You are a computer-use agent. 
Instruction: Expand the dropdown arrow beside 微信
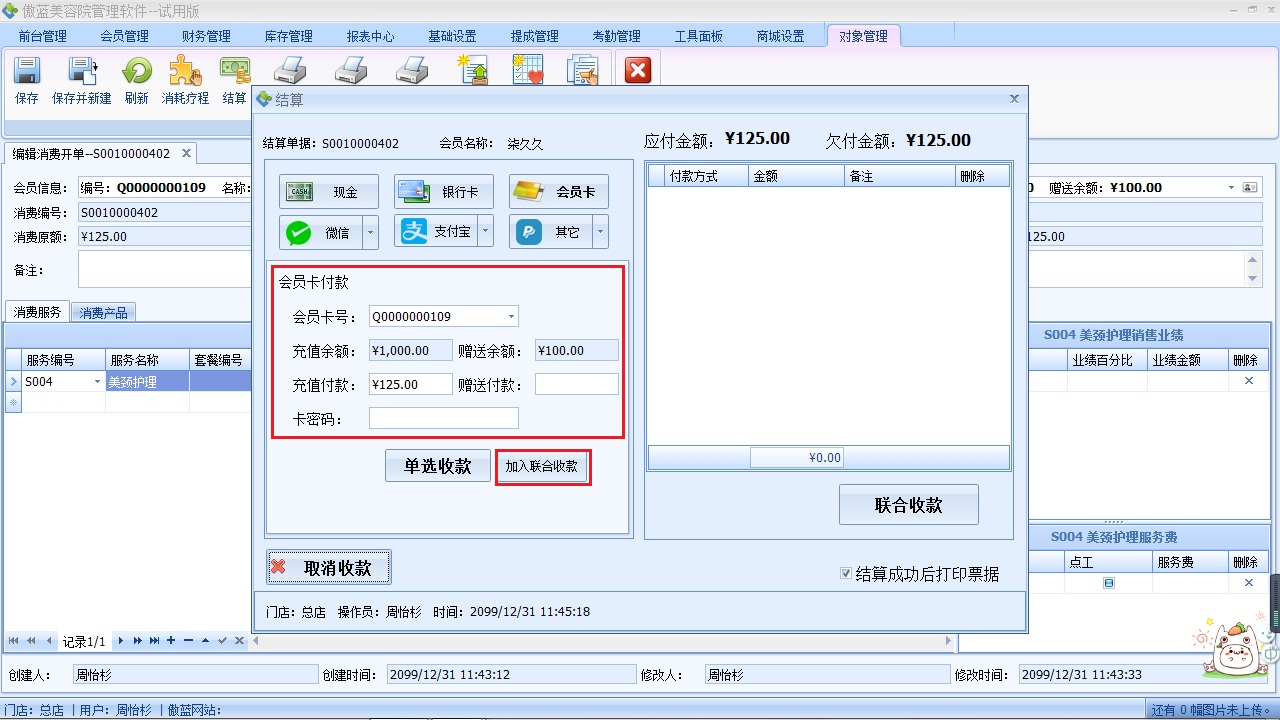[x=369, y=231]
